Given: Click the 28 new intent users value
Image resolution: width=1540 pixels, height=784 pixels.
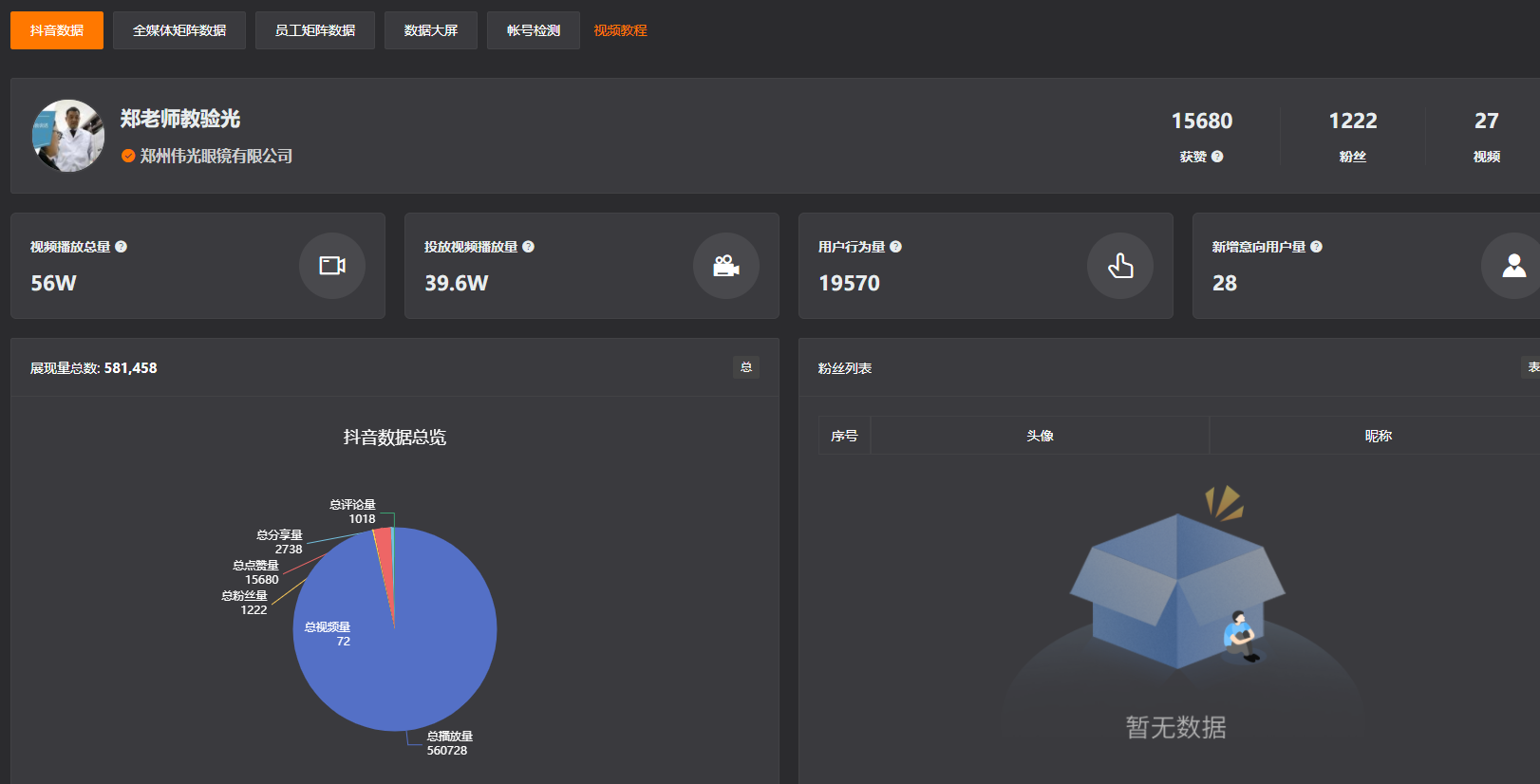Looking at the screenshot, I should pyautogui.click(x=1225, y=283).
